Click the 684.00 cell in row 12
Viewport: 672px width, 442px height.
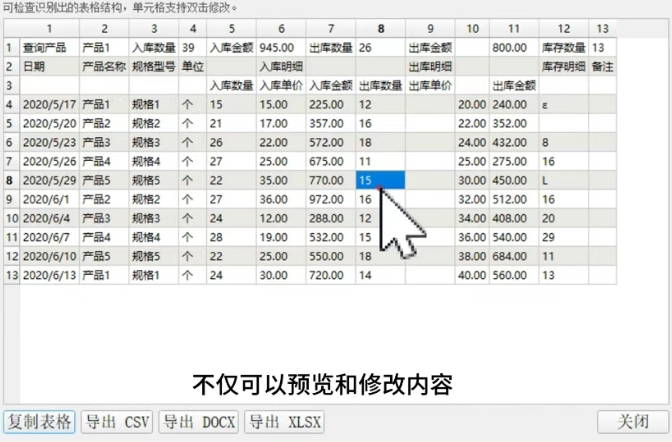click(x=514, y=256)
